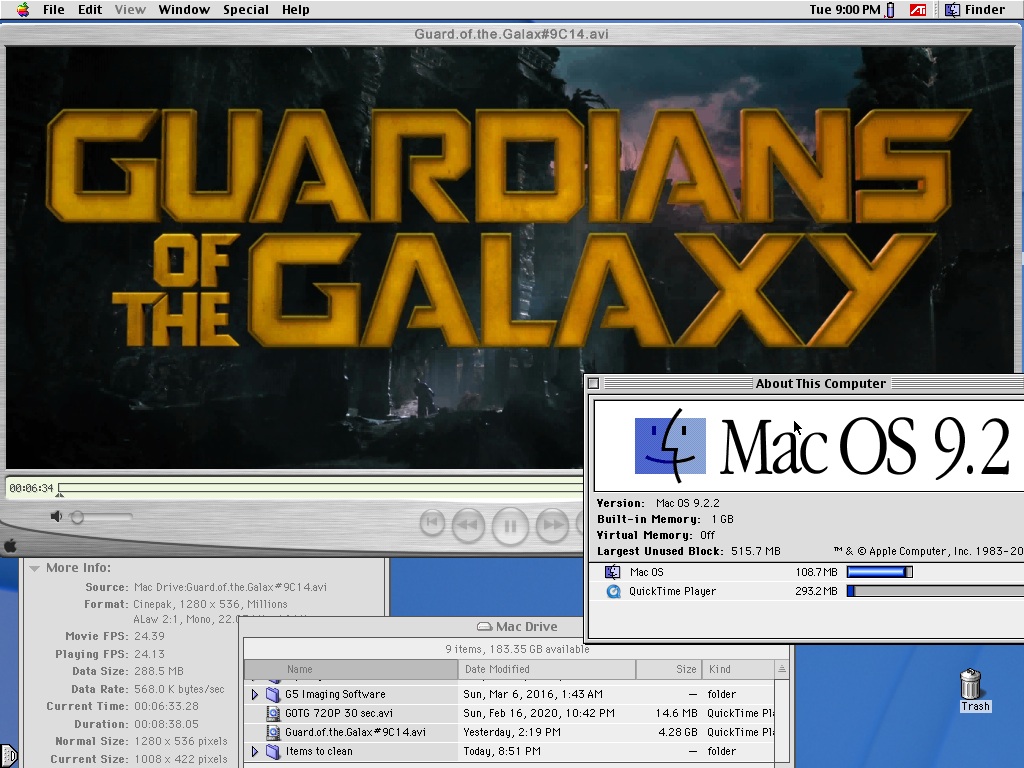The width and height of the screenshot is (1024, 768).
Task: Open the File menu
Action: click(x=54, y=10)
